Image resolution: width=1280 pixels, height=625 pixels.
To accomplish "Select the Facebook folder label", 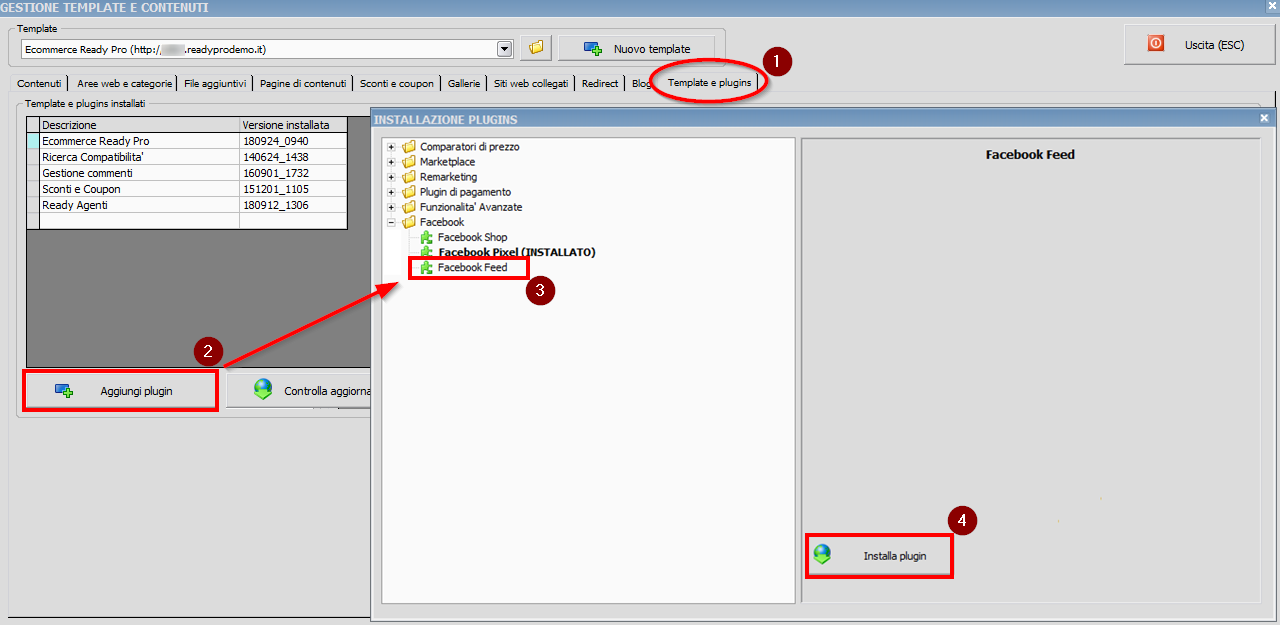I will pyautogui.click(x=441, y=222).
